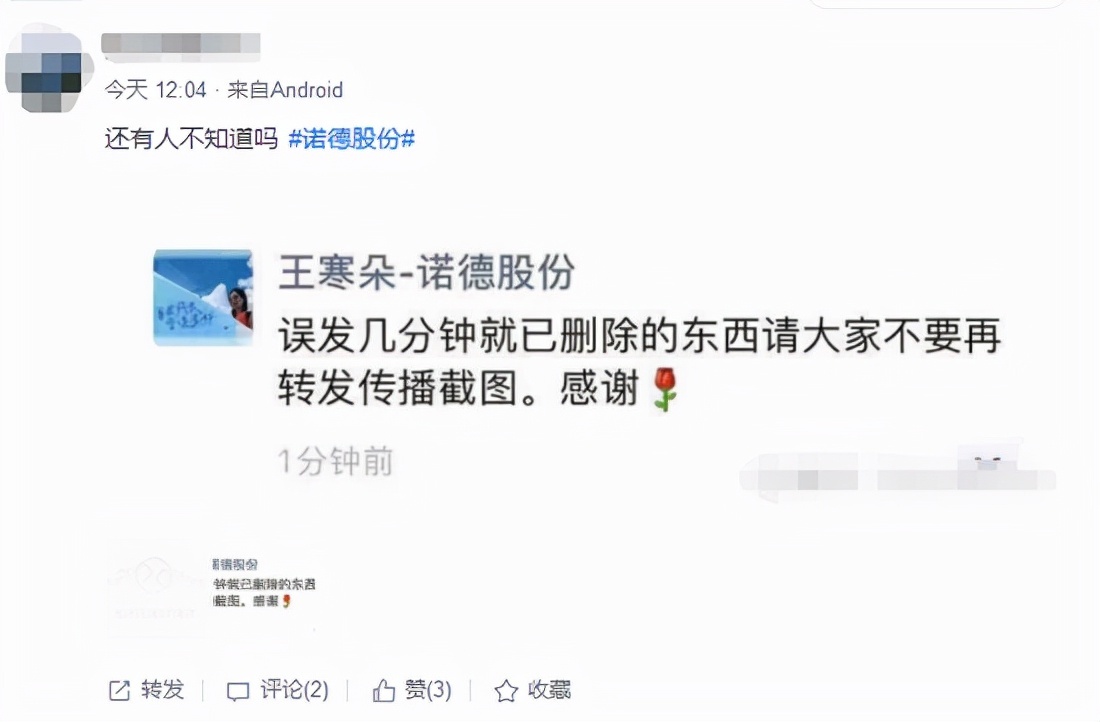The image size is (1100, 722).
Task: Like the post via 赞(3) label
Action: click(428, 690)
